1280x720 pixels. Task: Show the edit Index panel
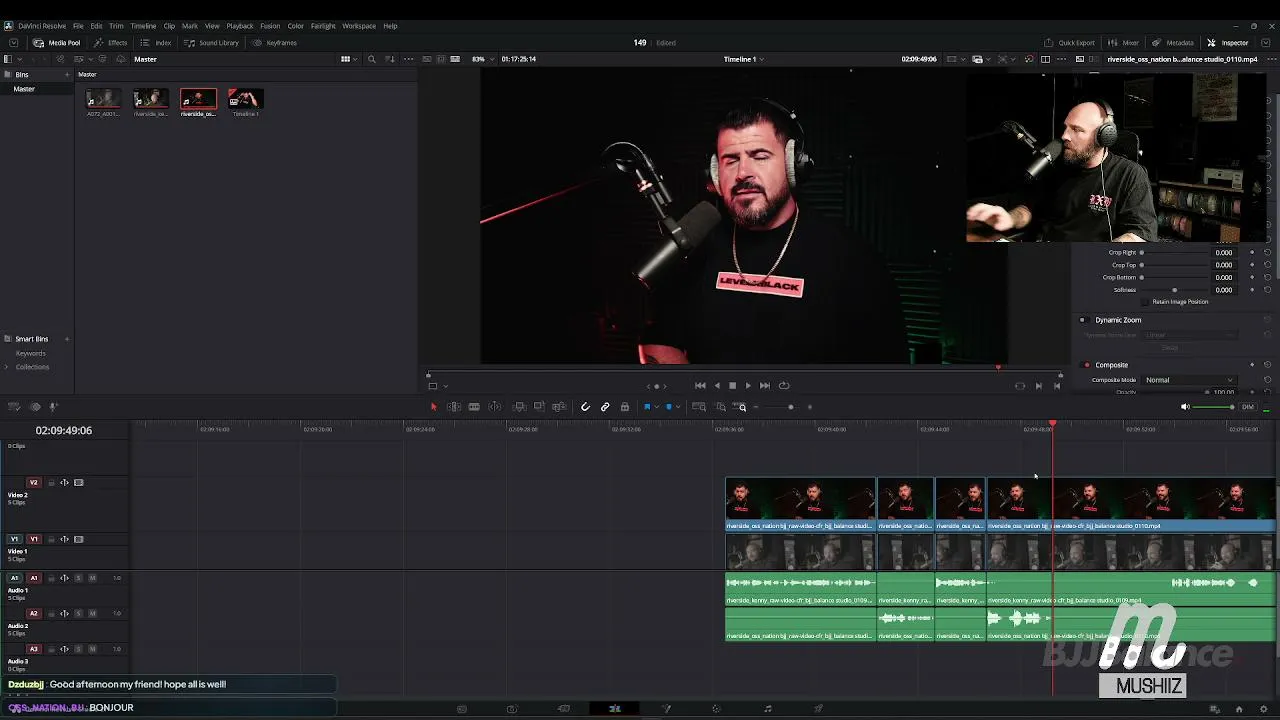(156, 43)
